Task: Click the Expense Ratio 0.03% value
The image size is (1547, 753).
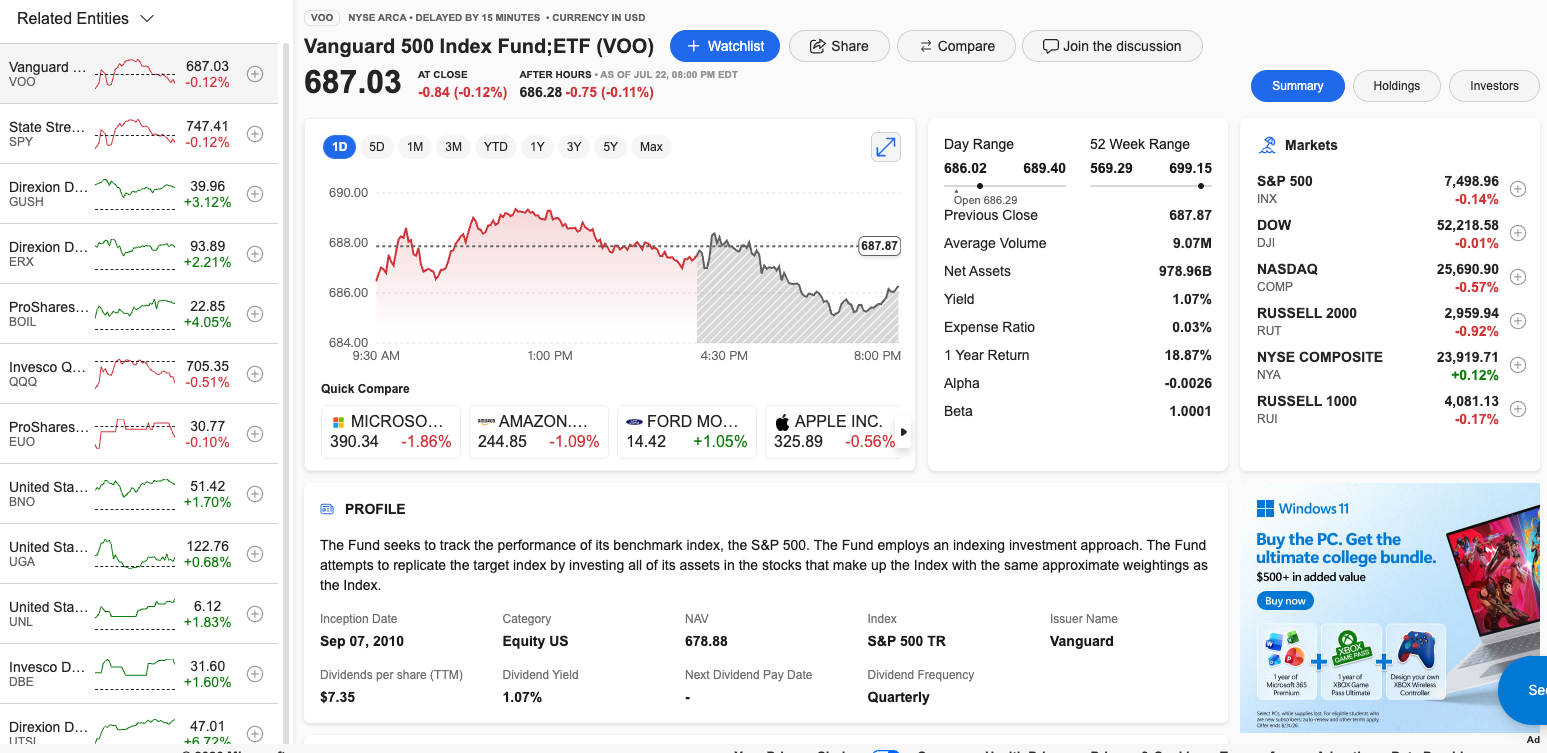Action: click(1192, 327)
